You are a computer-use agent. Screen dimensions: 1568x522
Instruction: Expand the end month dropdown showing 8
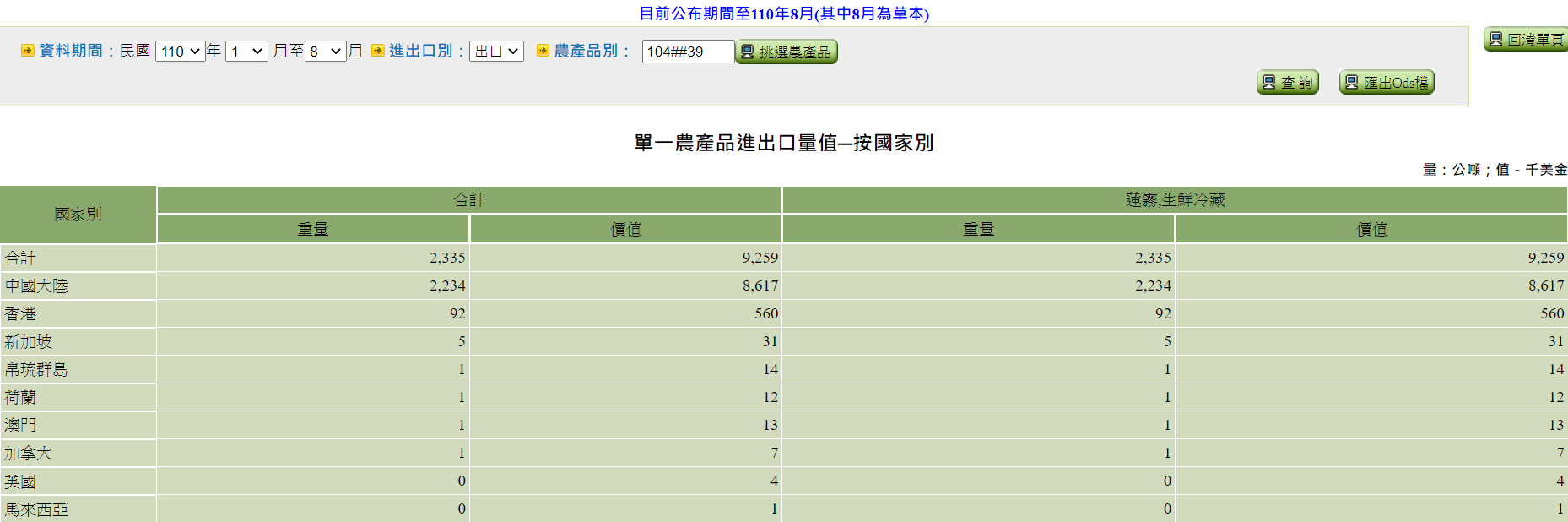pyautogui.click(x=325, y=52)
